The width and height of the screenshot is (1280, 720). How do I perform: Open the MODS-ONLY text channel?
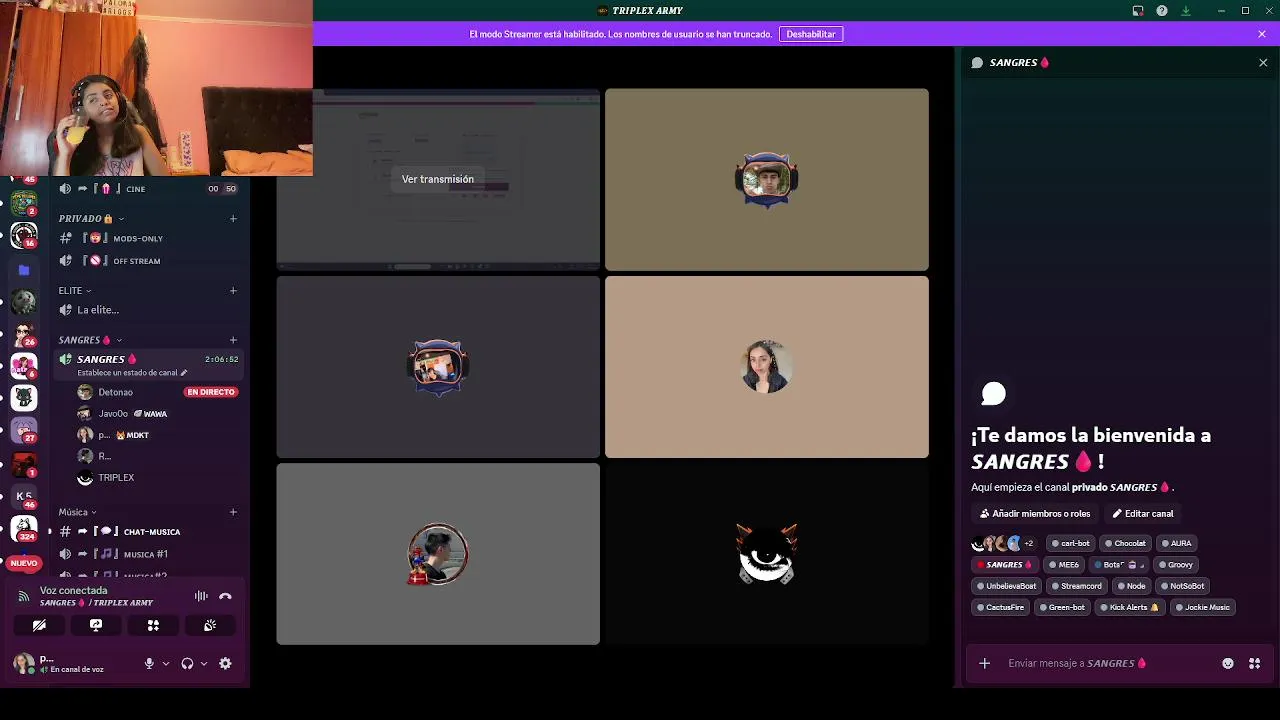pos(148,239)
